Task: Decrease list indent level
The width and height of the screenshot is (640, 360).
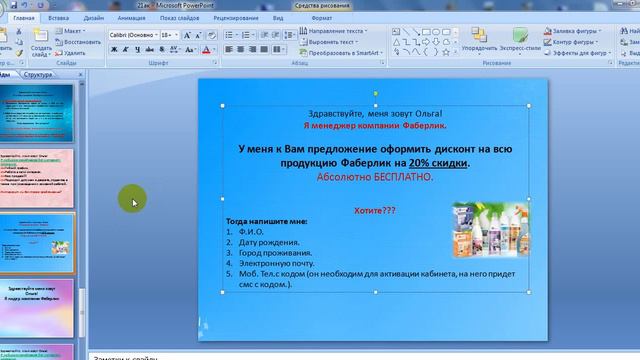Action: tap(264, 35)
